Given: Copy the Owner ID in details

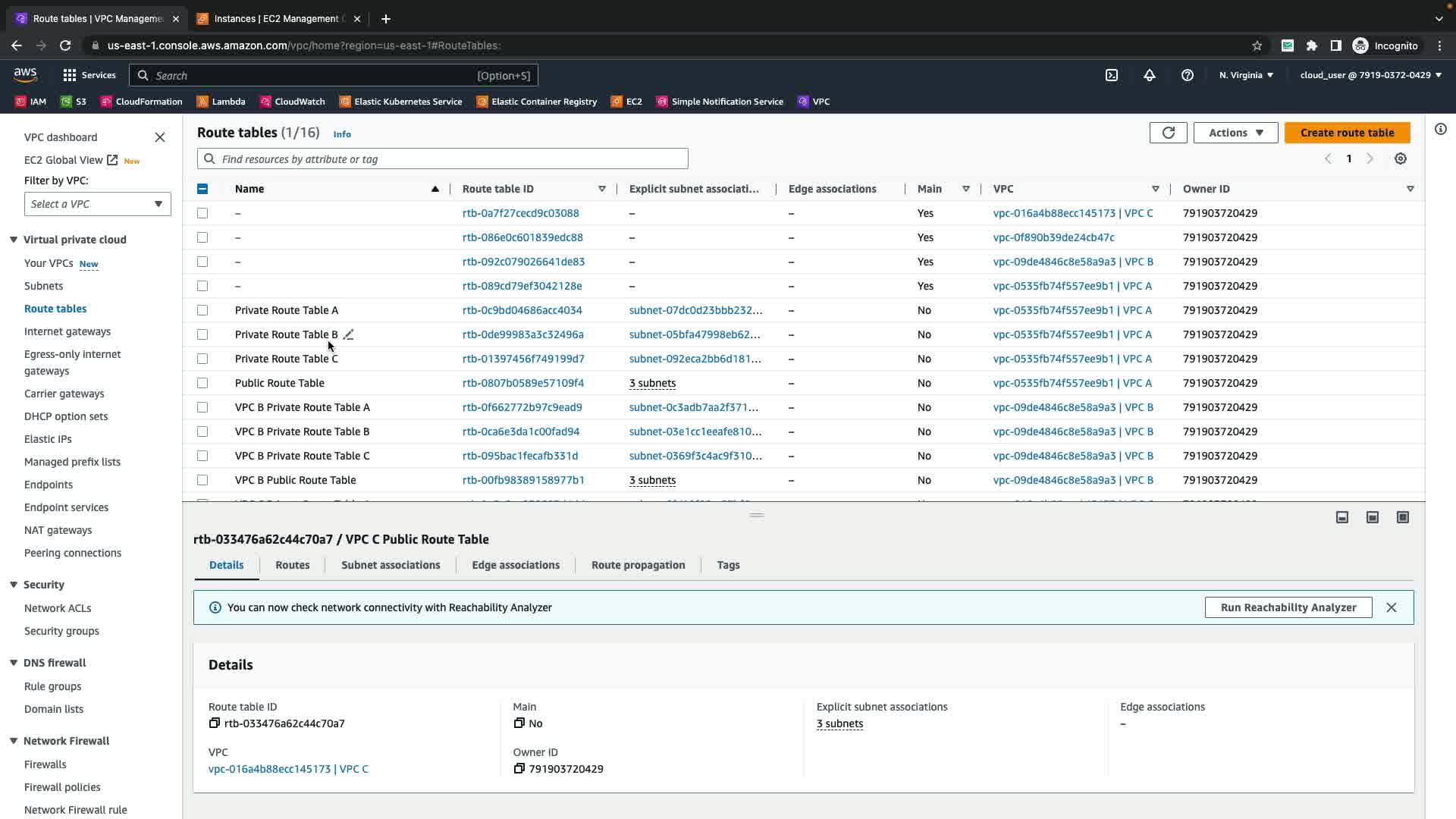Looking at the screenshot, I should [x=519, y=769].
